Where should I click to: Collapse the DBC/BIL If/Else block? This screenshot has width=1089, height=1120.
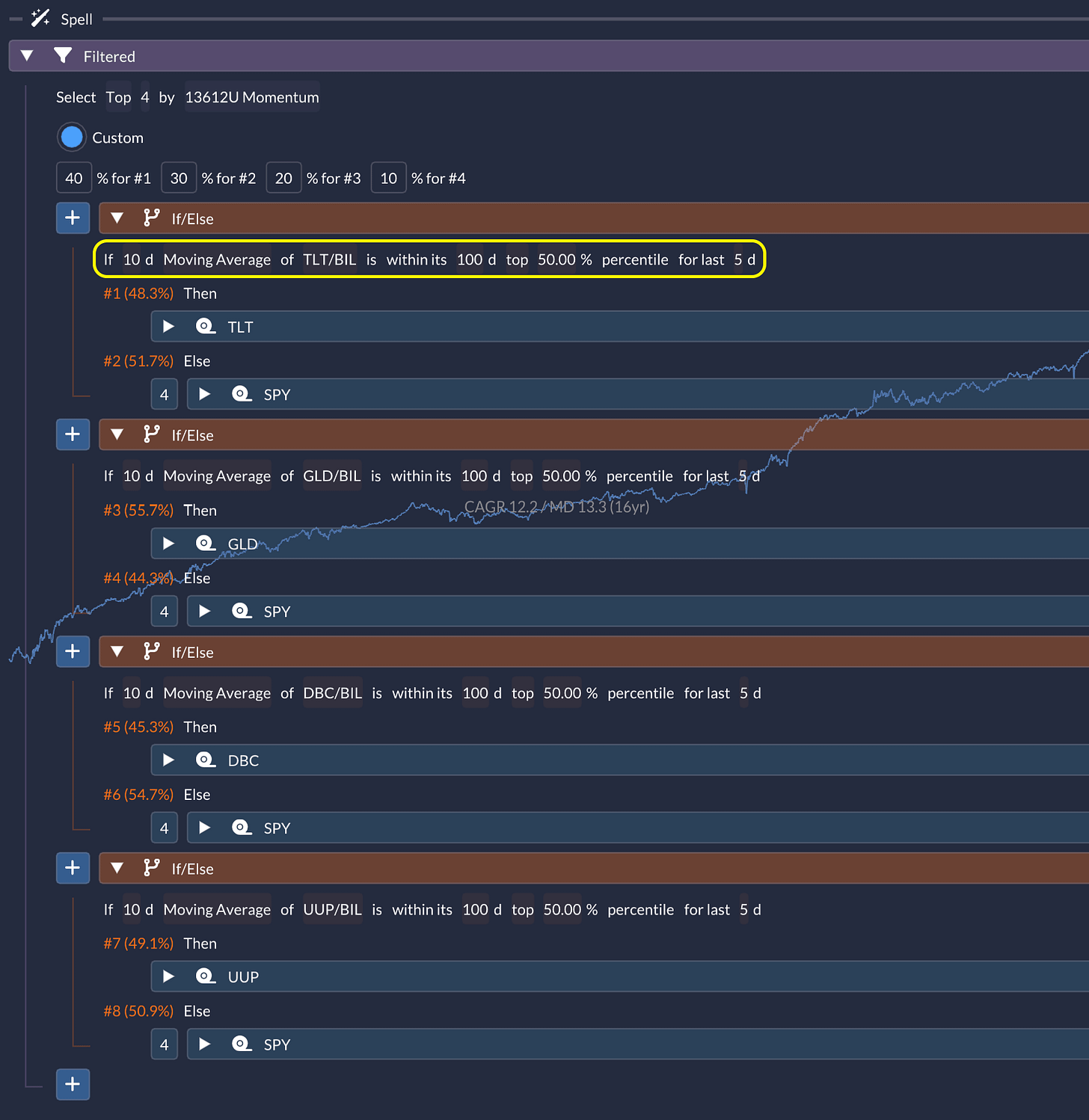click(117, 651)
